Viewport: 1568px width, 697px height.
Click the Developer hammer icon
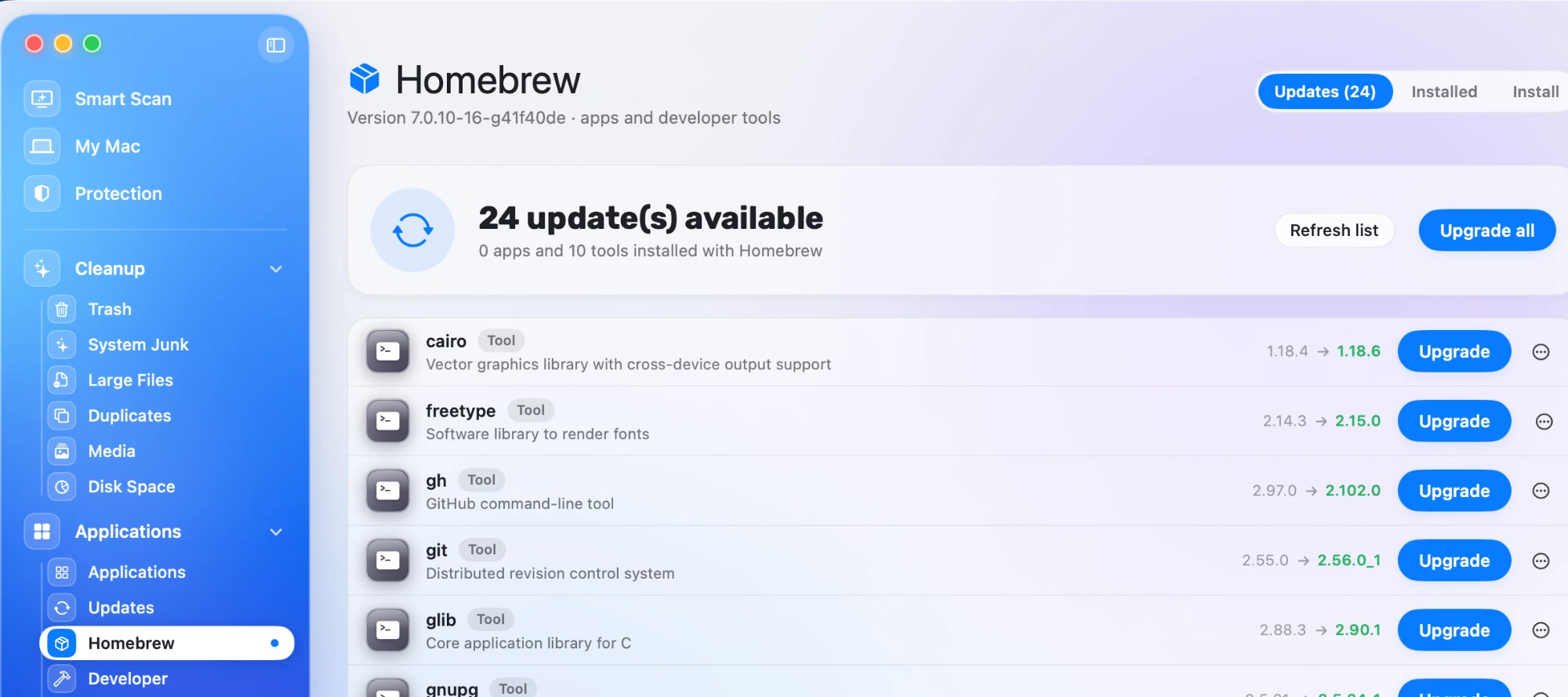click(x=62, y=679)
